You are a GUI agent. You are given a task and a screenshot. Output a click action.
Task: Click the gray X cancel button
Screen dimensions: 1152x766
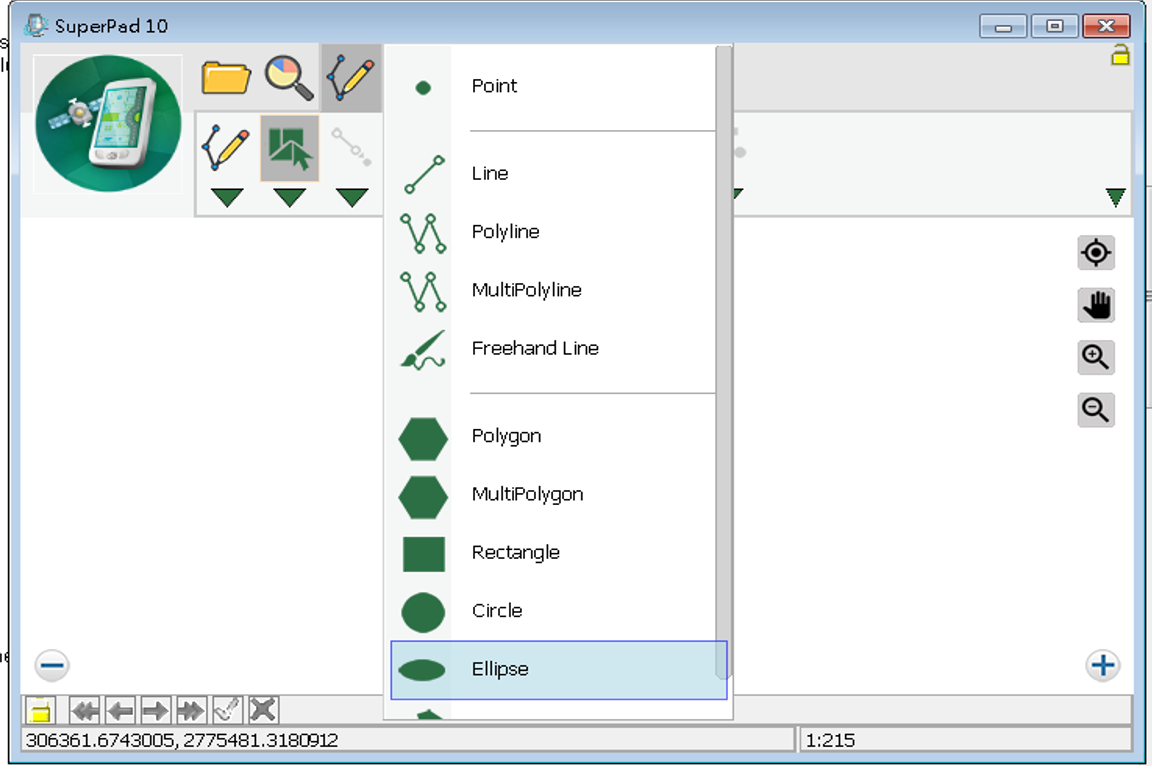tap(263, 711)
